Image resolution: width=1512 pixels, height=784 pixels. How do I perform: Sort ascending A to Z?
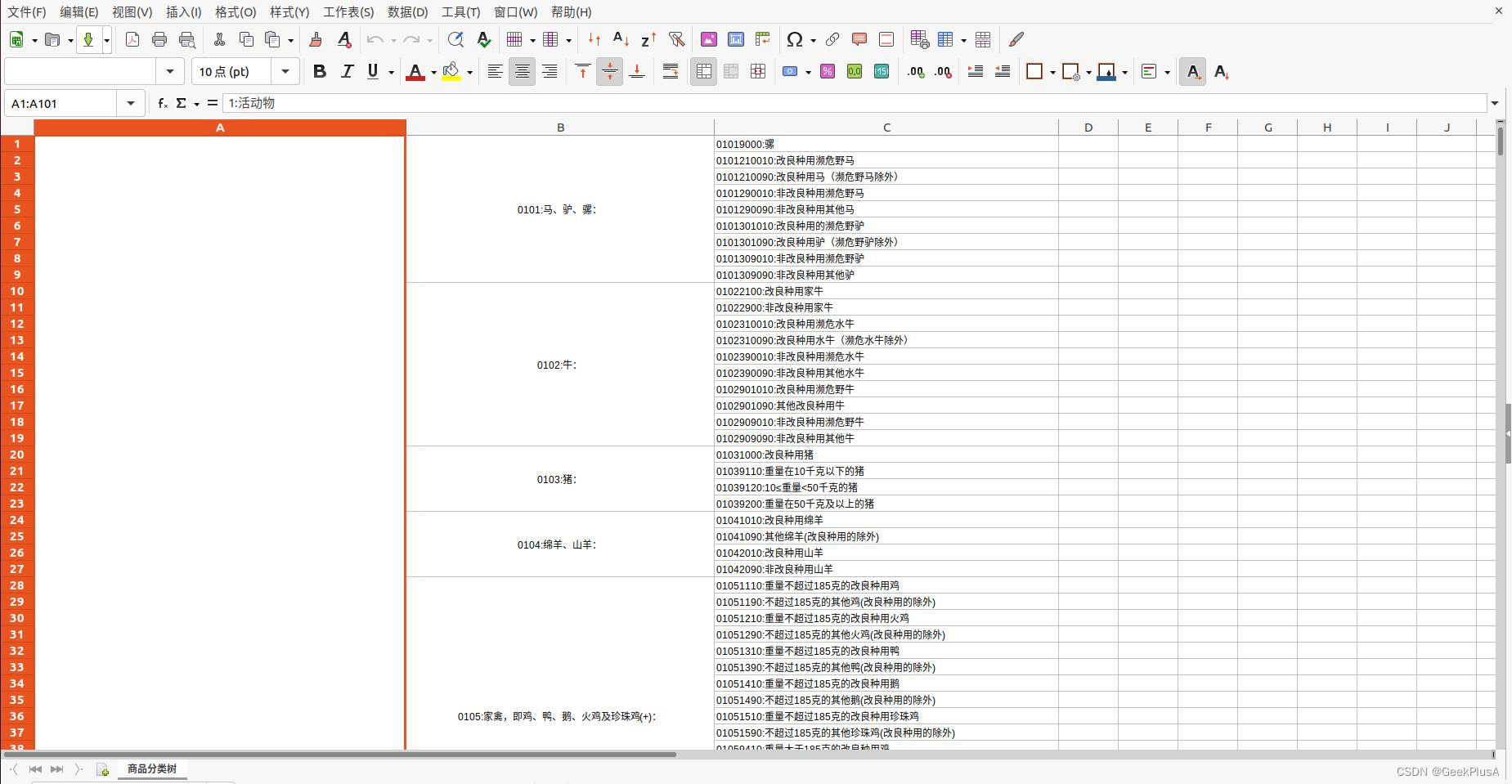[x=621, y=39]
